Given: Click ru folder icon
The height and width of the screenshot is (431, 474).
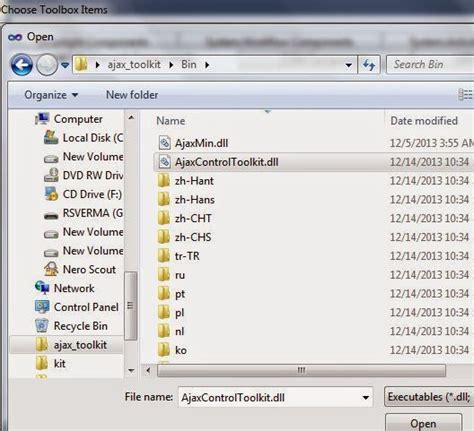Looking at the screenshot, I should pos(164,275).
